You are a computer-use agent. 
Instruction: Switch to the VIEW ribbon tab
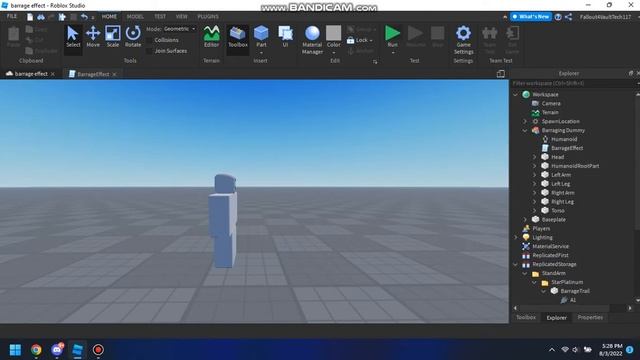tap(182, 17)
